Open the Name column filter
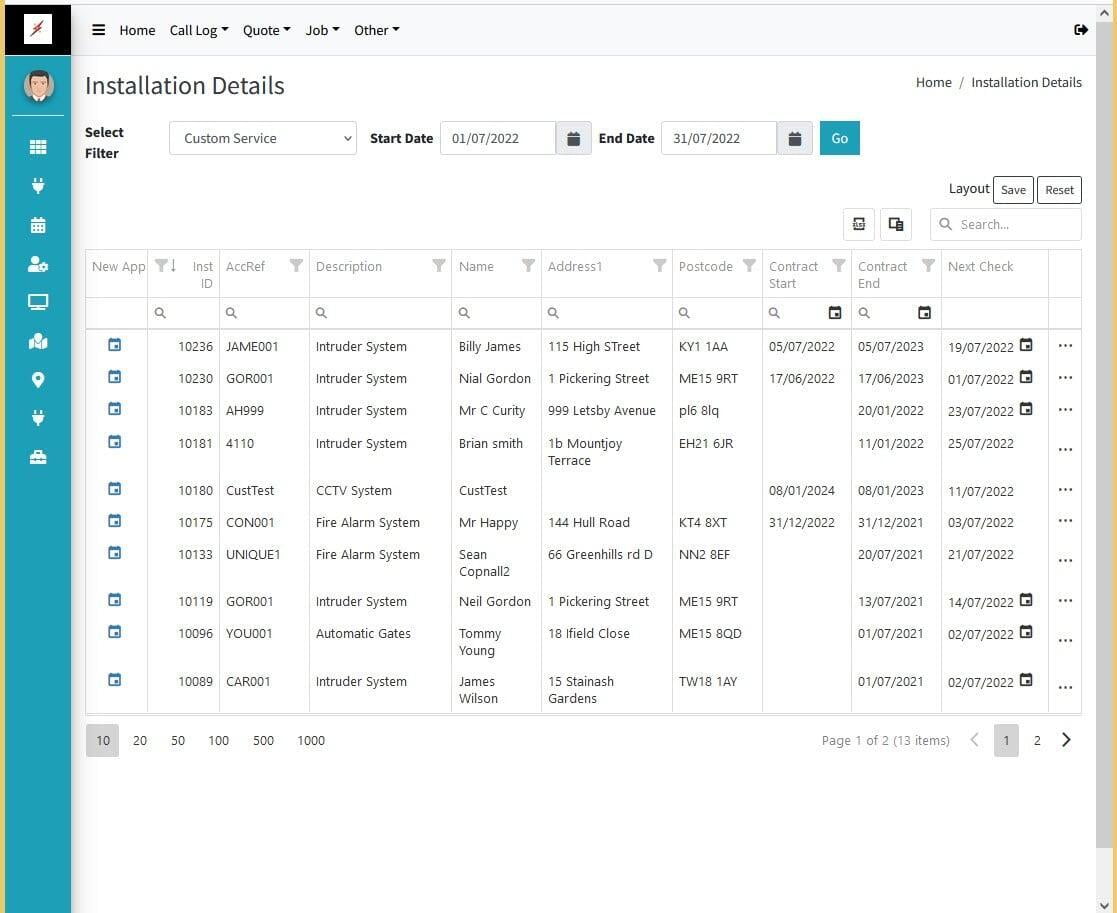 click(x=528, y=266)
